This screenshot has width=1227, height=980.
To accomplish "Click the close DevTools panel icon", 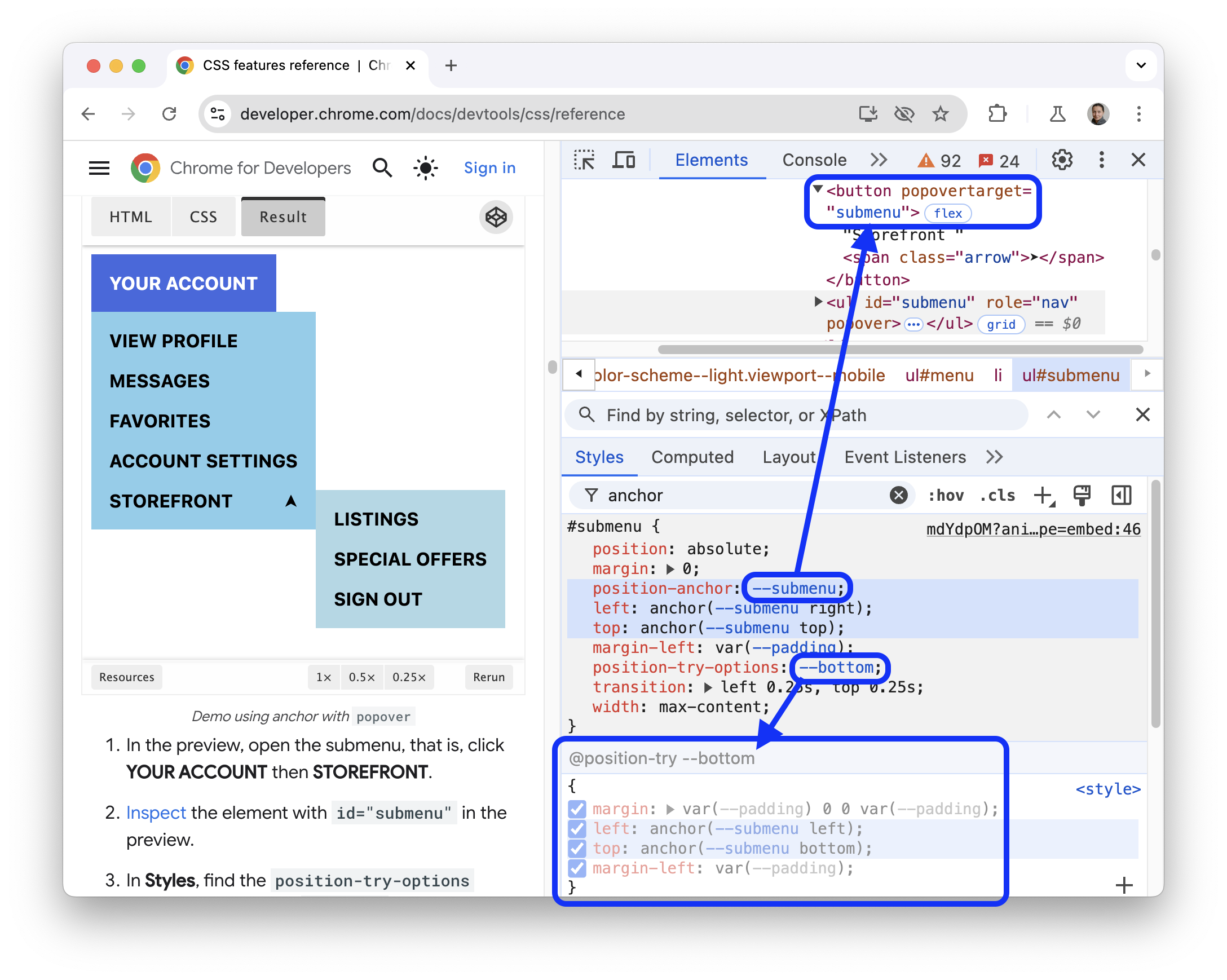I will 1138,159.
